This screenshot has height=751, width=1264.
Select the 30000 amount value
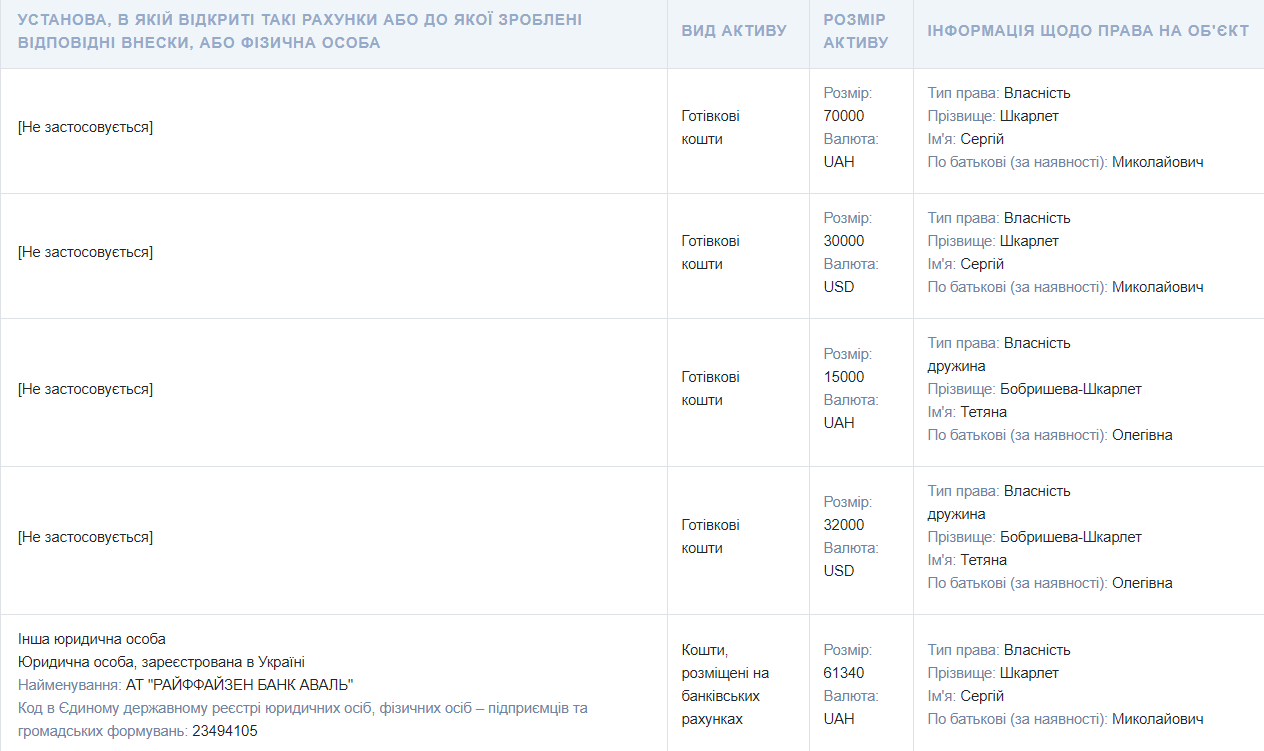click(x=844, y=241)
